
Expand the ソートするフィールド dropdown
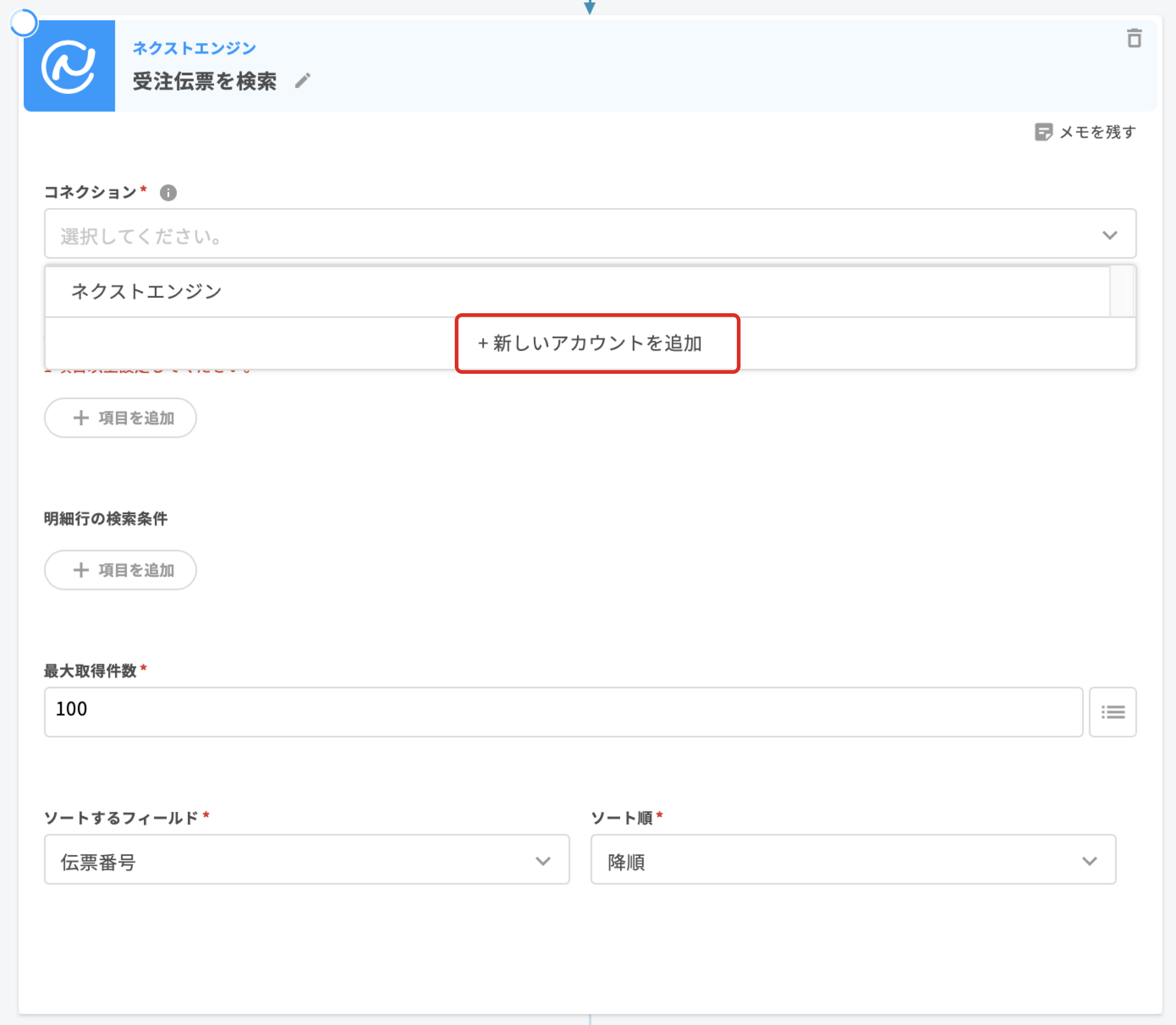307,860
